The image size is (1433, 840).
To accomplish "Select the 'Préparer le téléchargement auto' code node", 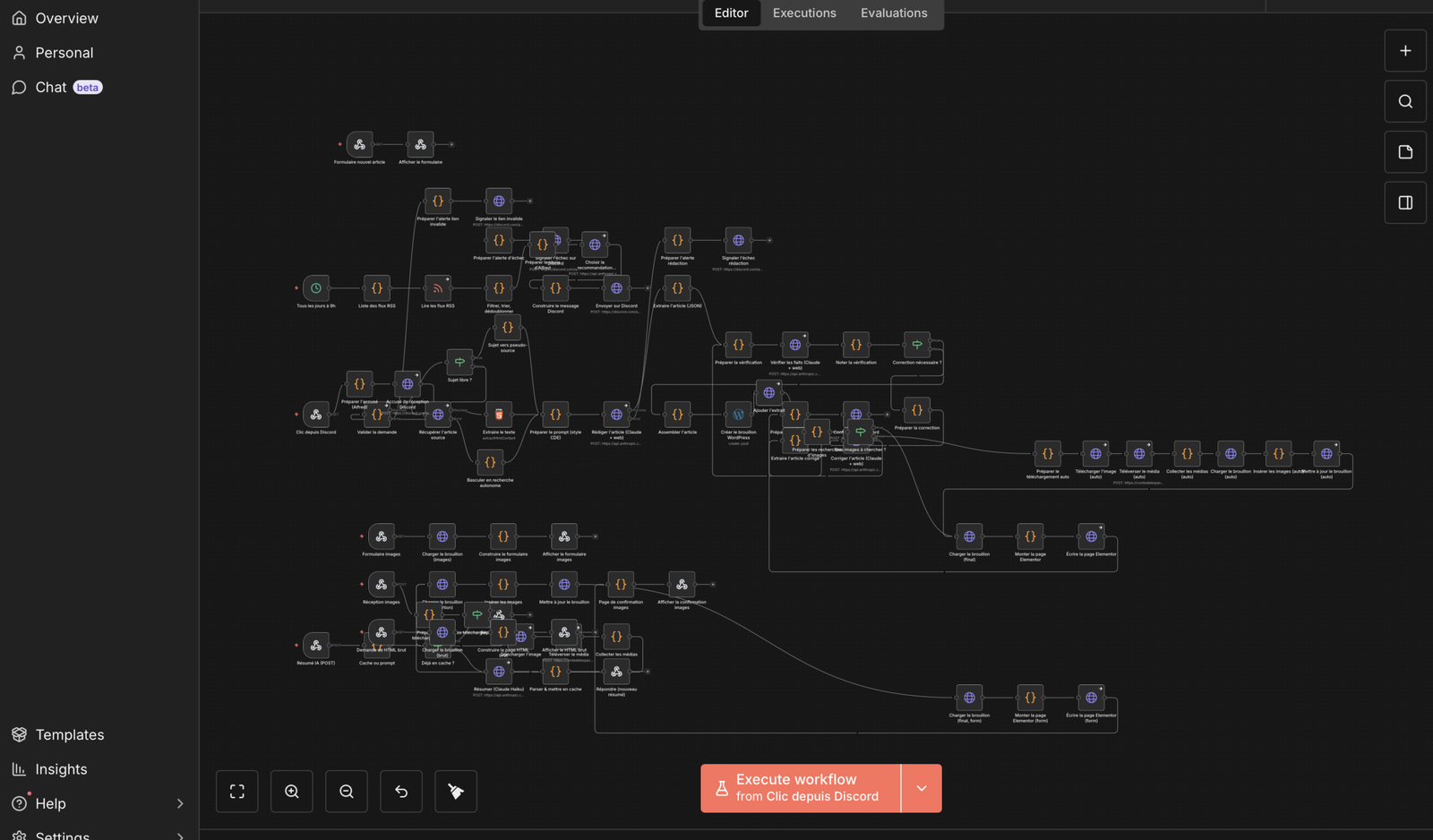I will 1047,454.
